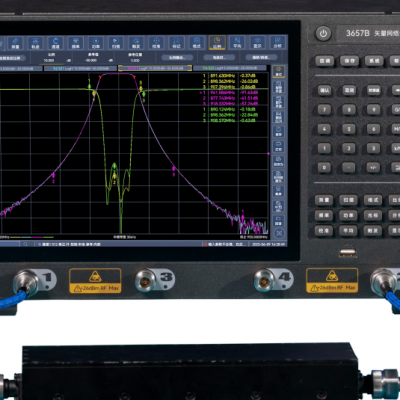Image resolution: width=400 pixels, height=400 pixels.
Task: Open the 分析 analysis icon on the touchscreen toolbar
Action: coord(277,43)
